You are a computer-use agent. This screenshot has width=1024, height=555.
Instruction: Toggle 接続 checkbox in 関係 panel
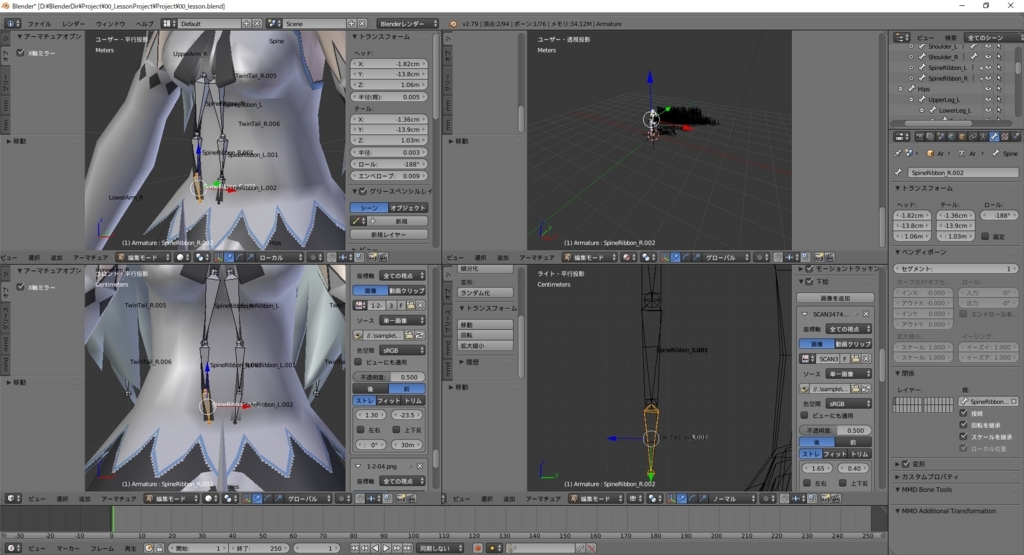click(x=963, y=413)
